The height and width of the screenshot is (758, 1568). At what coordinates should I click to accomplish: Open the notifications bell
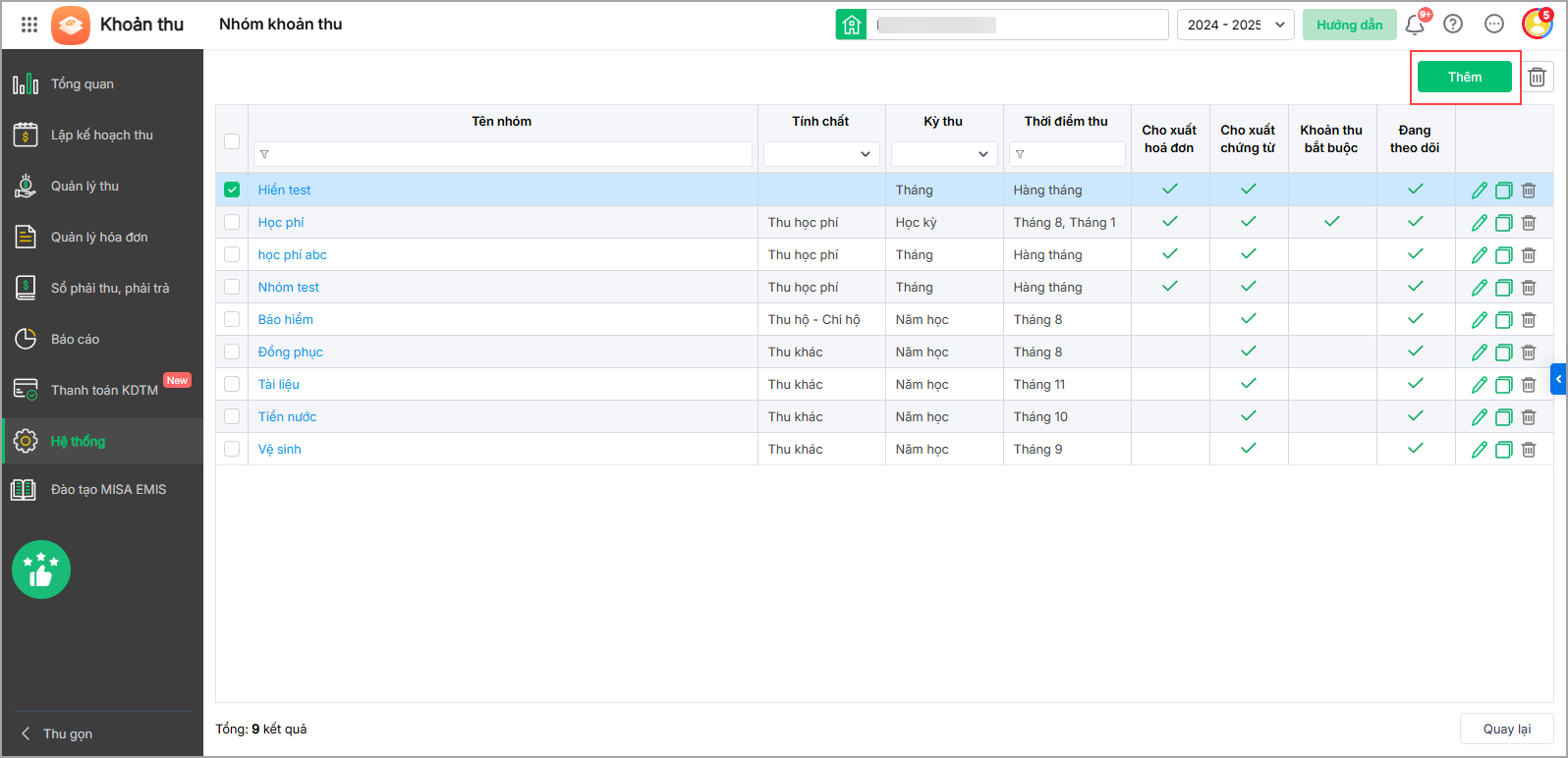pyautogui.click(x=1415, y=25)
